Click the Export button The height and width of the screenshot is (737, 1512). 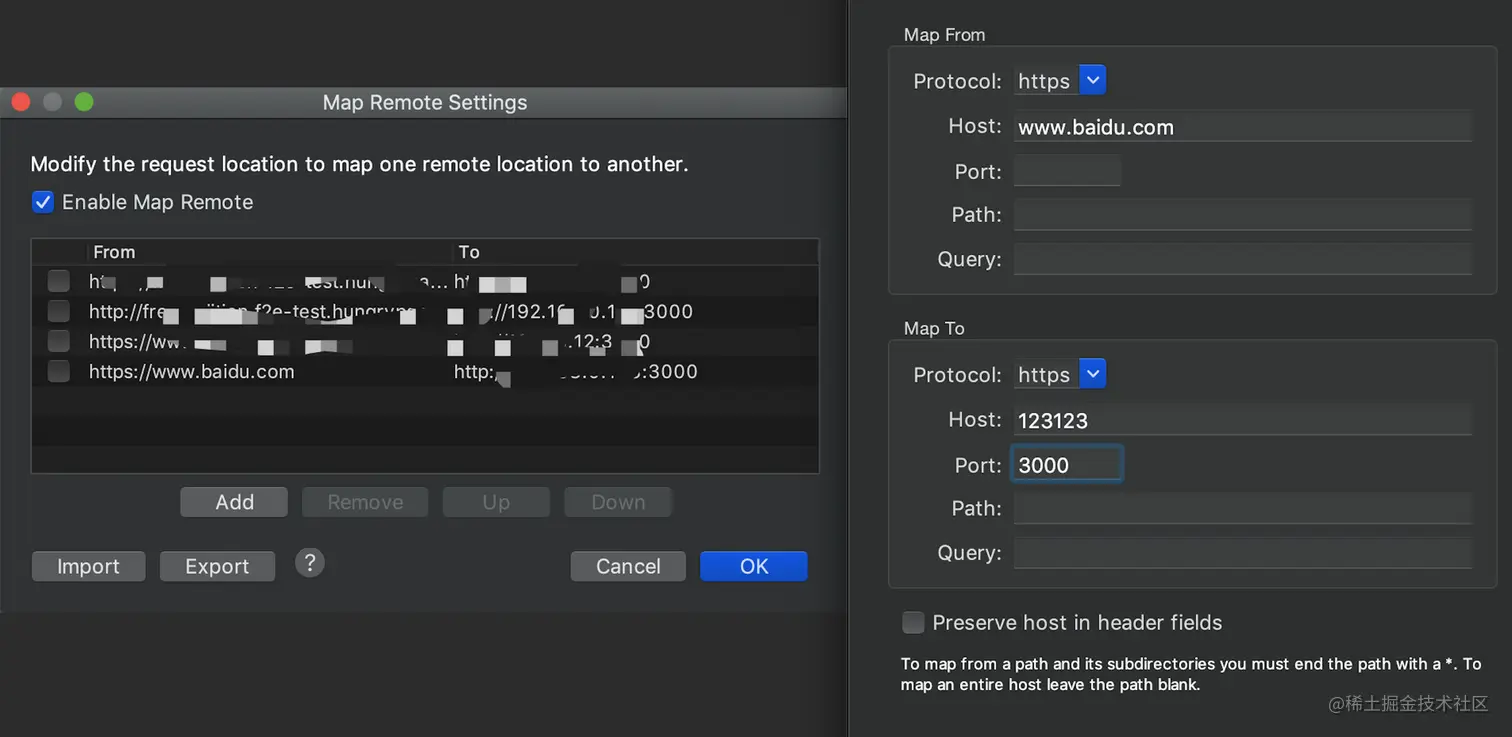pyautogui.click(x=217, y=566)
